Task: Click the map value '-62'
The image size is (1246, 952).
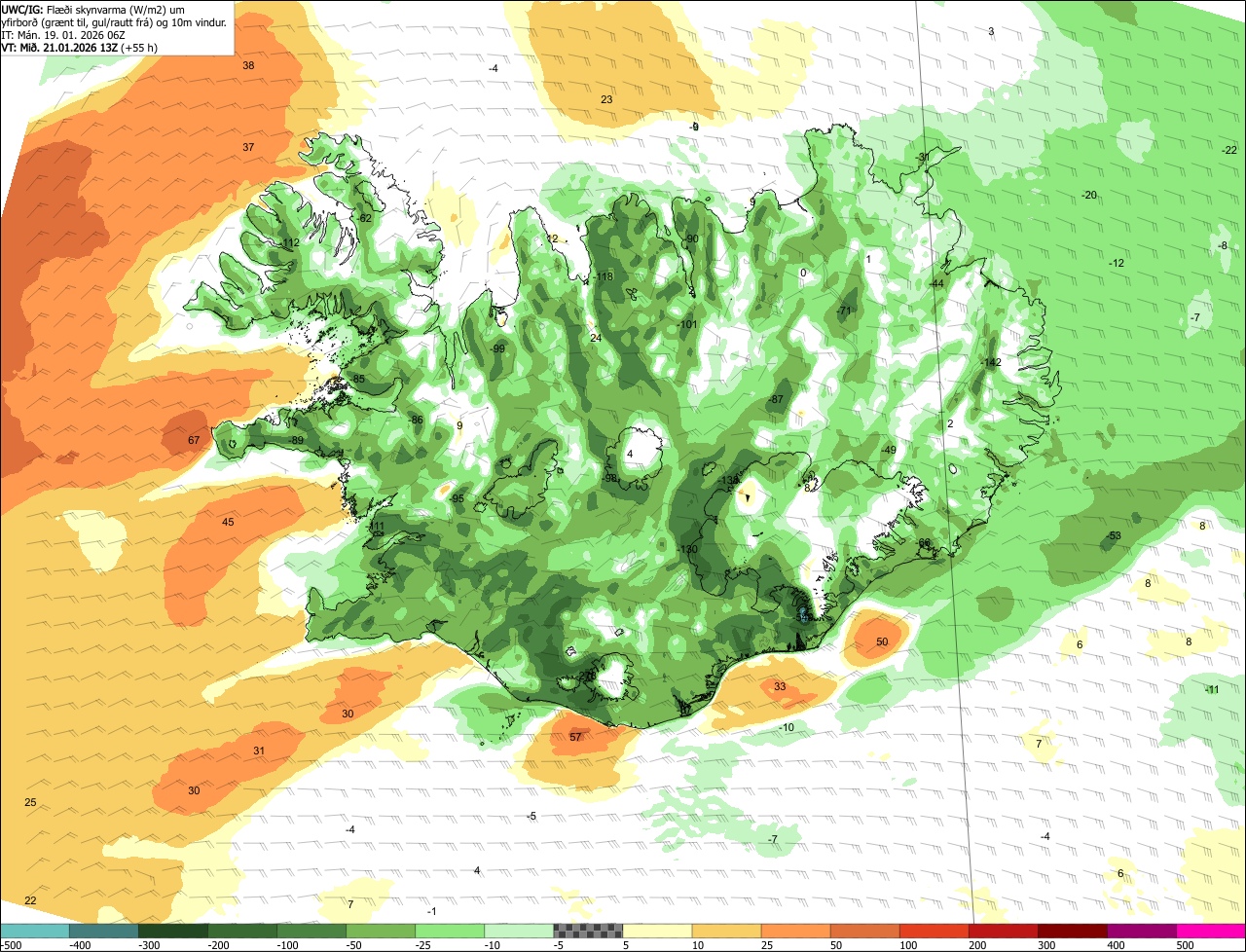Action: pyautogui.click(x=364, y=218)
